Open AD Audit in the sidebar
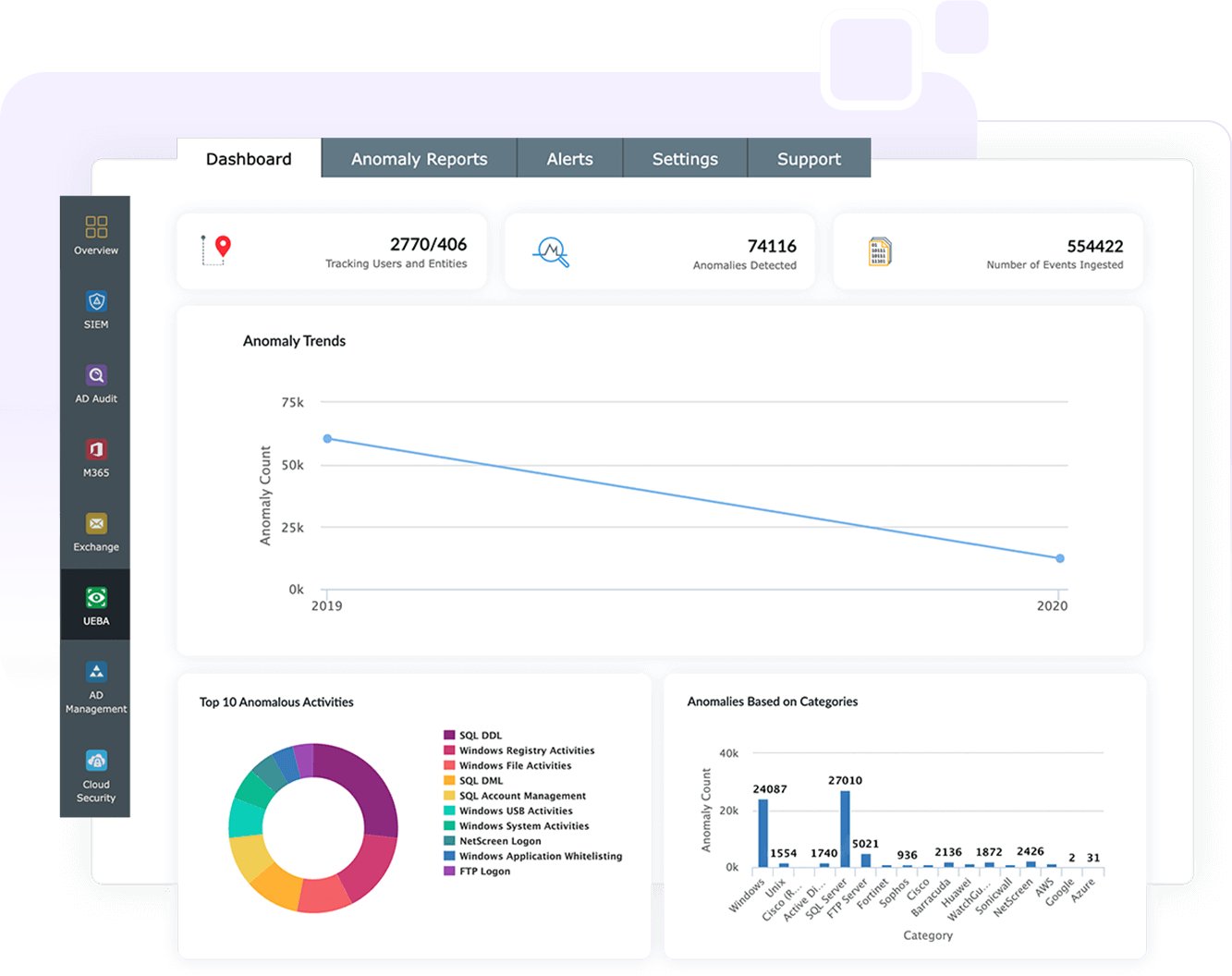Screen dimensions: 1232x976 pyautogui.click(x=96, y=375)
